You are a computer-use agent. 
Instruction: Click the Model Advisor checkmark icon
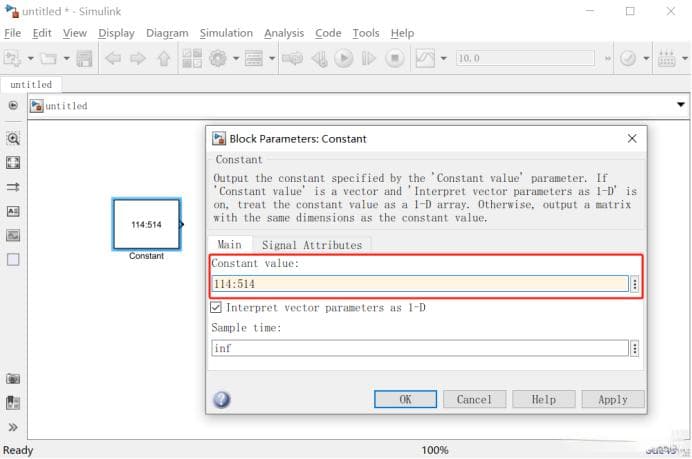(628, 58)
